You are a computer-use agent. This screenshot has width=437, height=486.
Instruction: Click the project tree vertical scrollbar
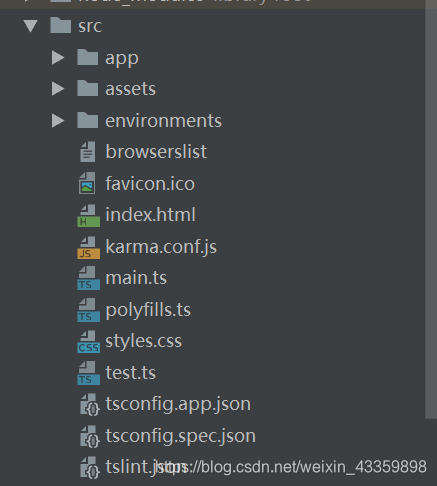pos(431,209)
